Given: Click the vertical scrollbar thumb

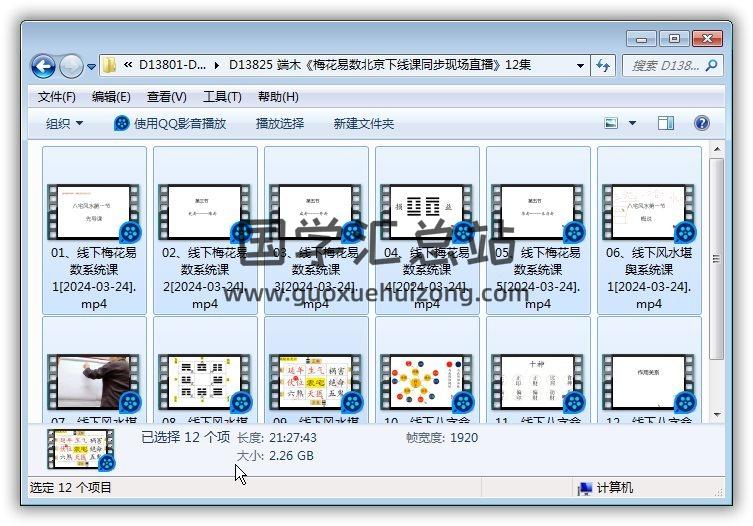Looking at the screenshot, I should tap(717, 259).
